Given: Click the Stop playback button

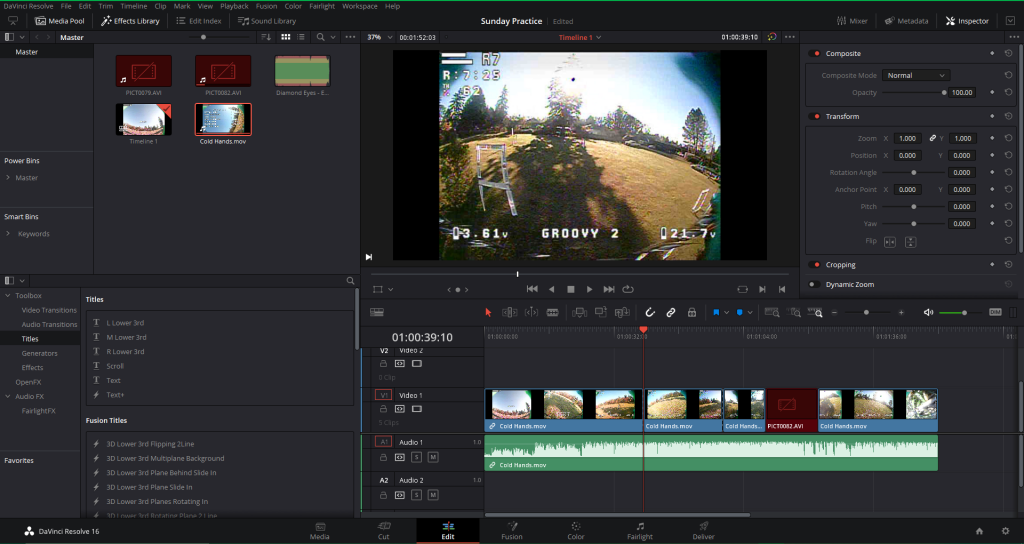Looking at the screenshot, I should click(571, 289).
